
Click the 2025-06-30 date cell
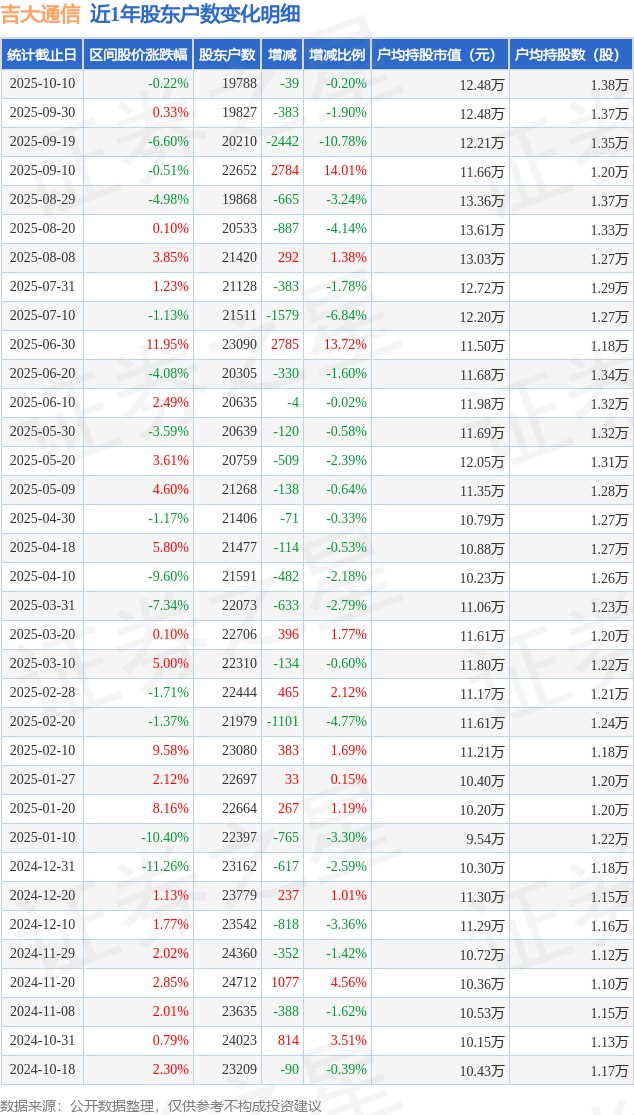[x=42, y=345]
